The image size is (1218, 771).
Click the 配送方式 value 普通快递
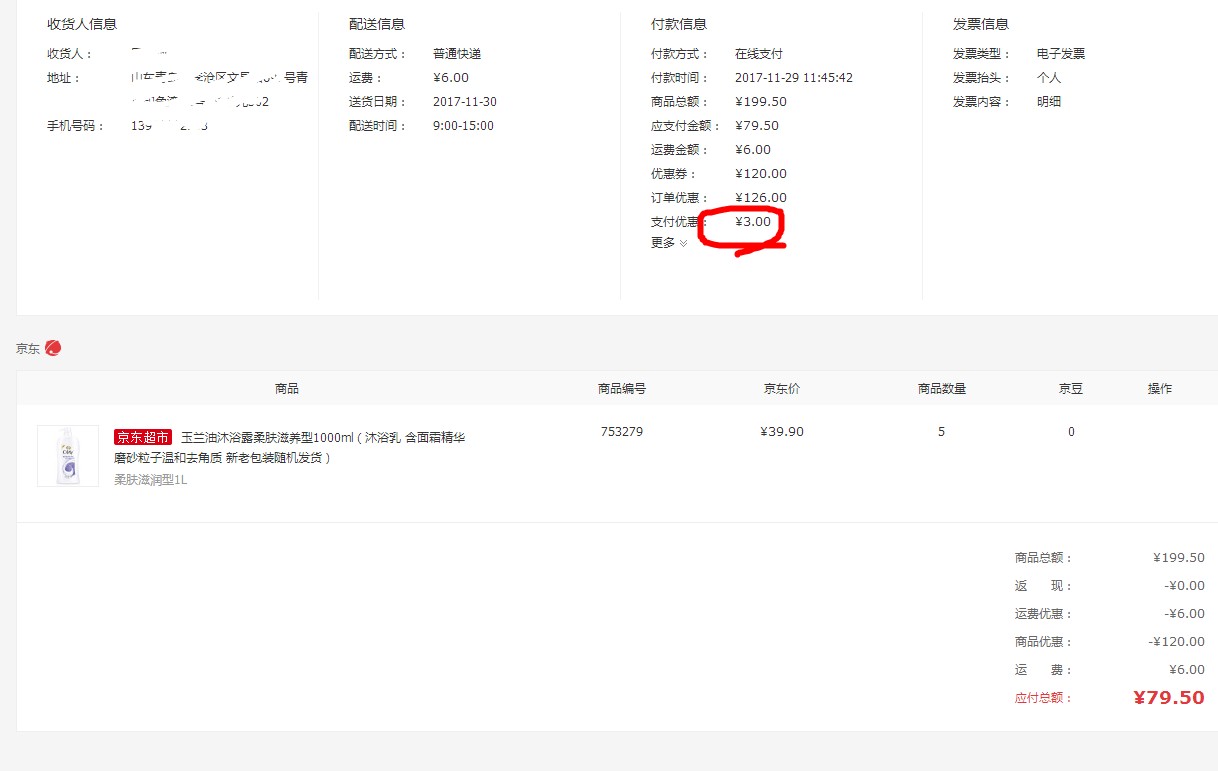click(x=457, y=54)
